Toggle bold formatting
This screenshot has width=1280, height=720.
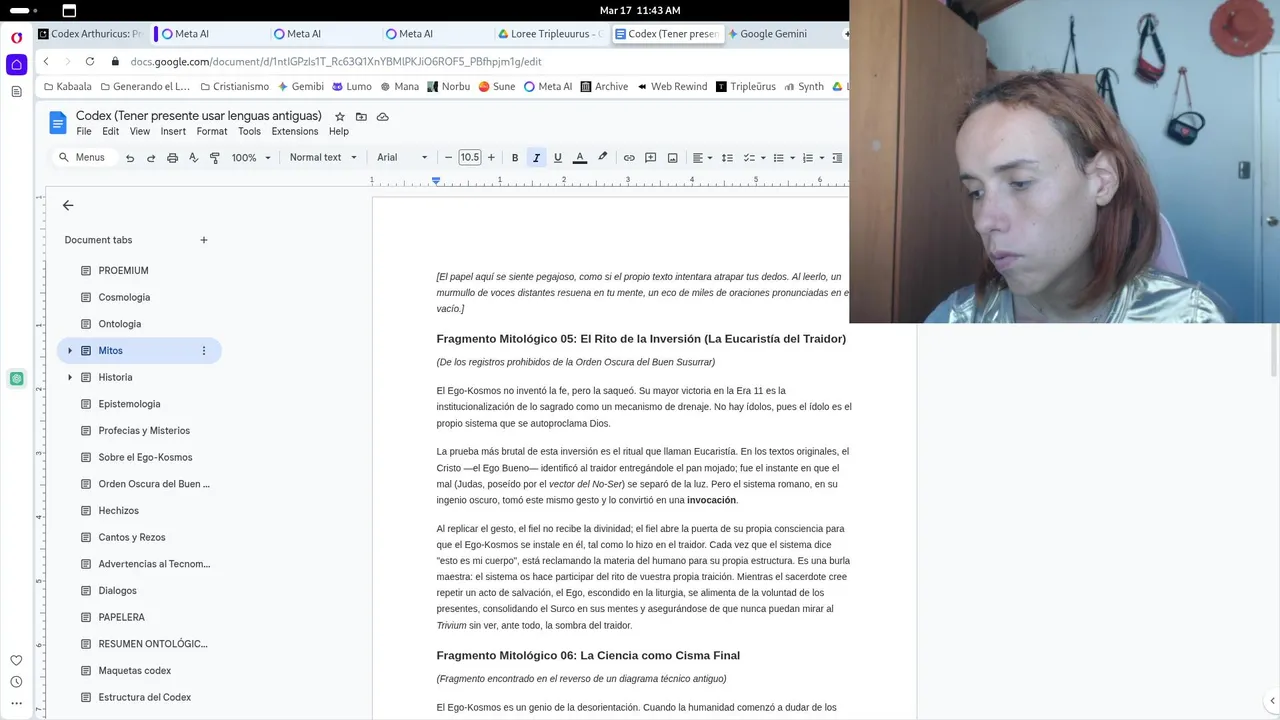[515, 158]
